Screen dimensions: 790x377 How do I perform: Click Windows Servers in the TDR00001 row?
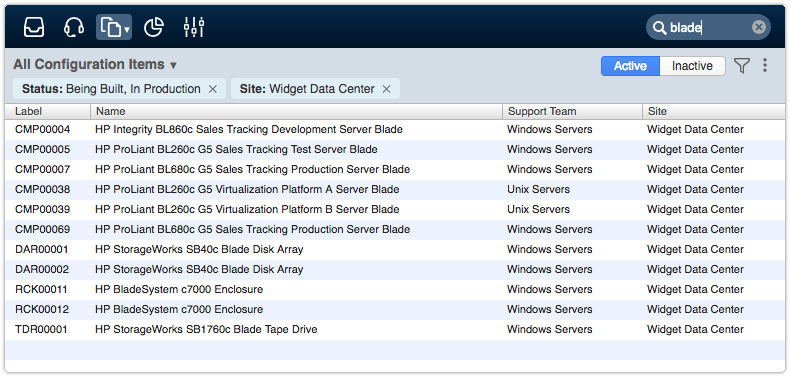coord(550,330)
